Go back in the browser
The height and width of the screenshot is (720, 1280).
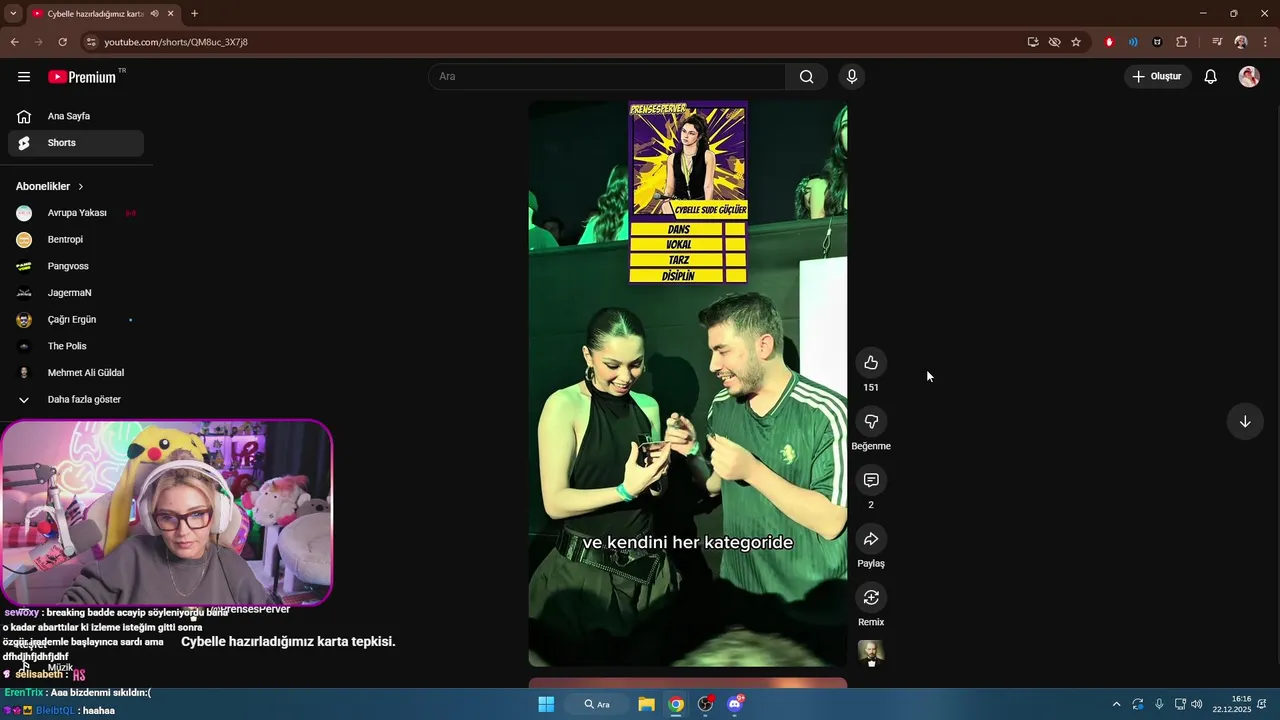[14, 42]
